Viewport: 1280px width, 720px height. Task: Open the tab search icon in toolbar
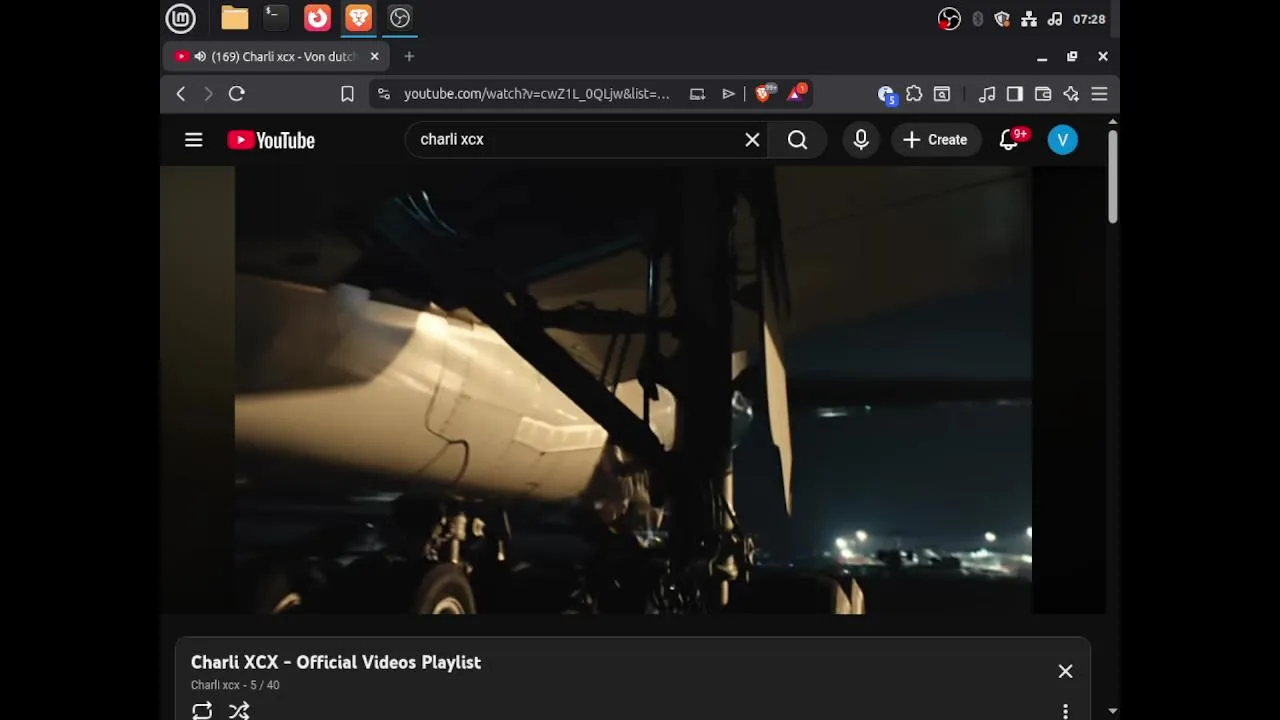click(x=942, y=94)
